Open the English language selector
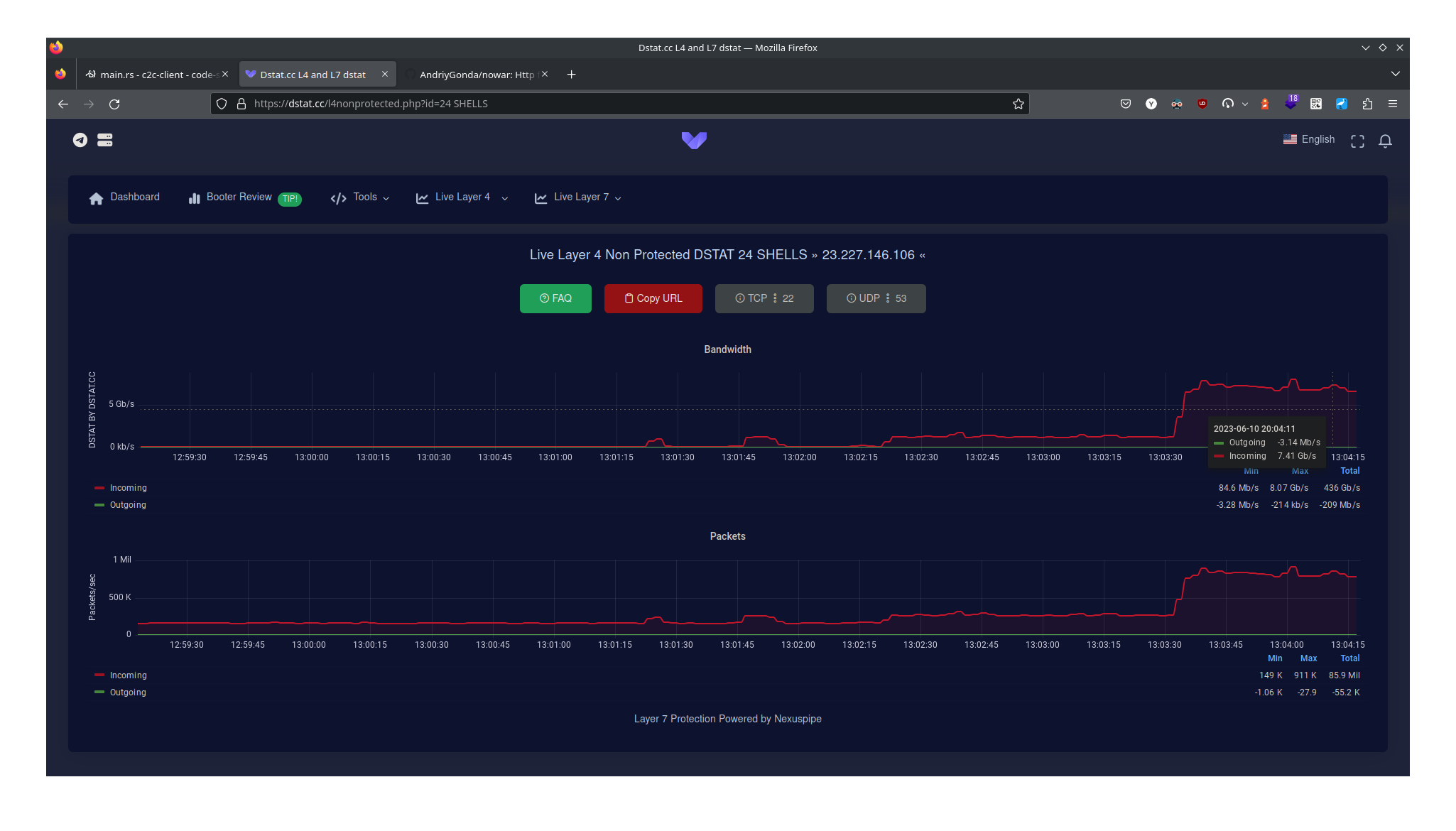 (x=1309, y=139)
